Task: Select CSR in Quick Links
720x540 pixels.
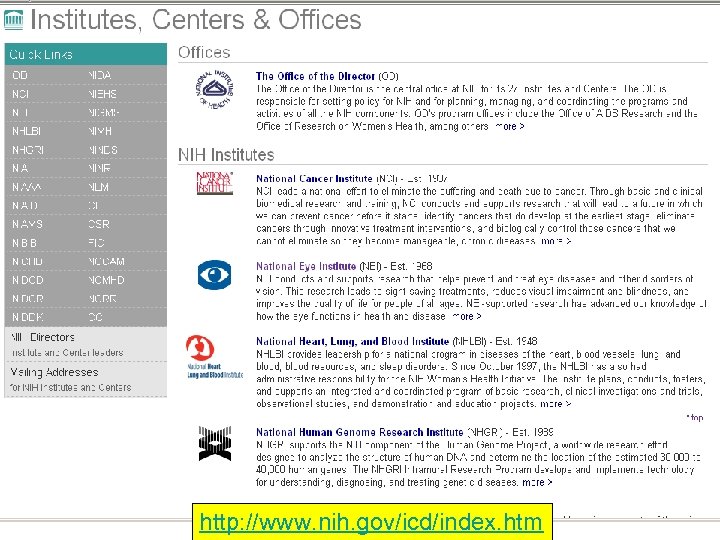Action: coord(99,224)
